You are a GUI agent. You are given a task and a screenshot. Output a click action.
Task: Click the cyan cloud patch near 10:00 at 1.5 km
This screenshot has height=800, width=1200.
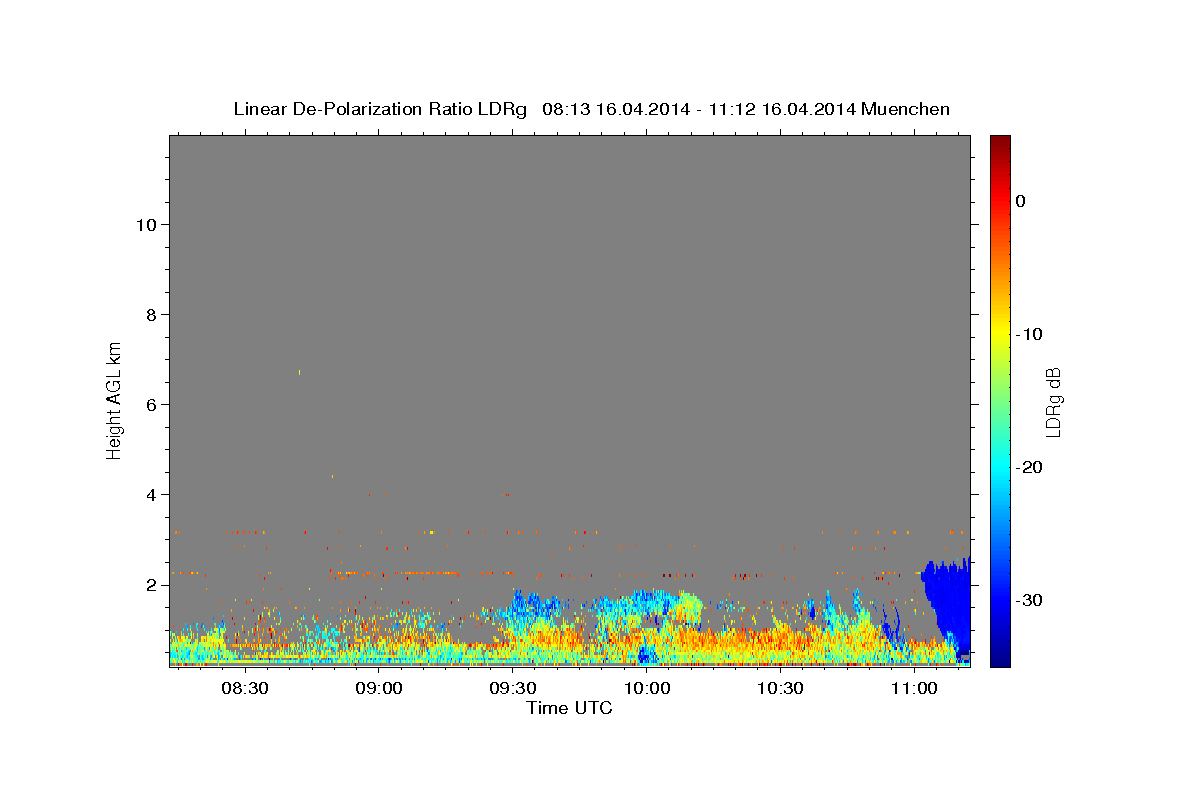[640, 603]
